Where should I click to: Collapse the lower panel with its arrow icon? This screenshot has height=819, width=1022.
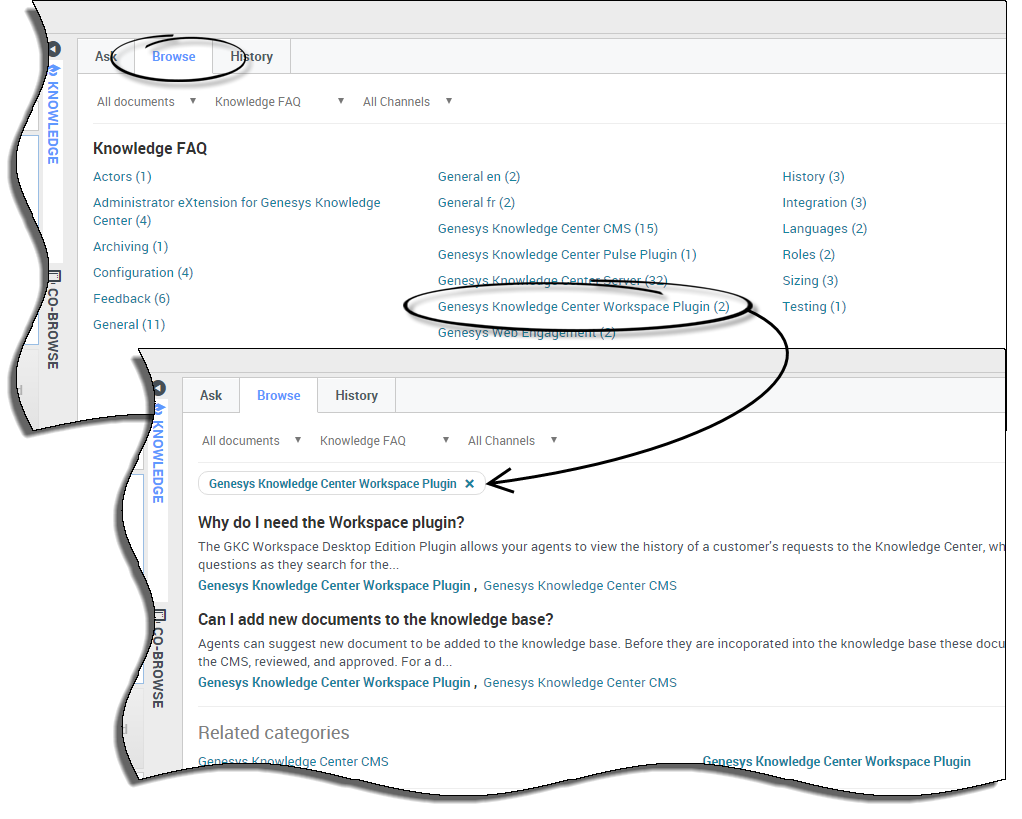159,388
